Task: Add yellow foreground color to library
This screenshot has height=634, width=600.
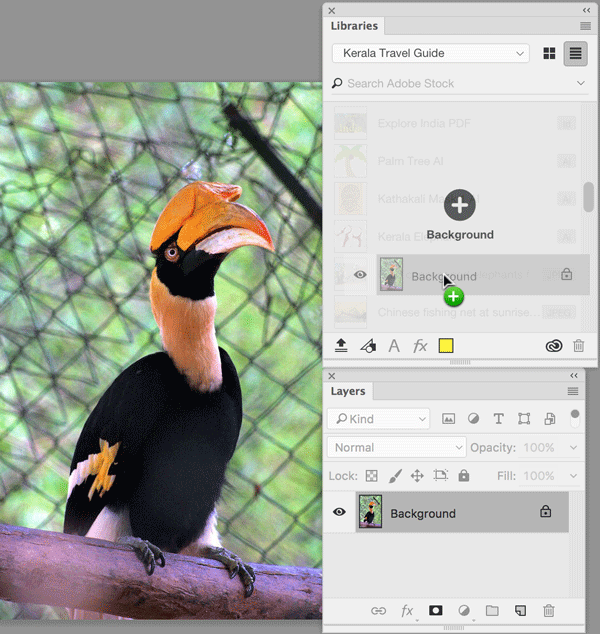Action: (446, 346)
